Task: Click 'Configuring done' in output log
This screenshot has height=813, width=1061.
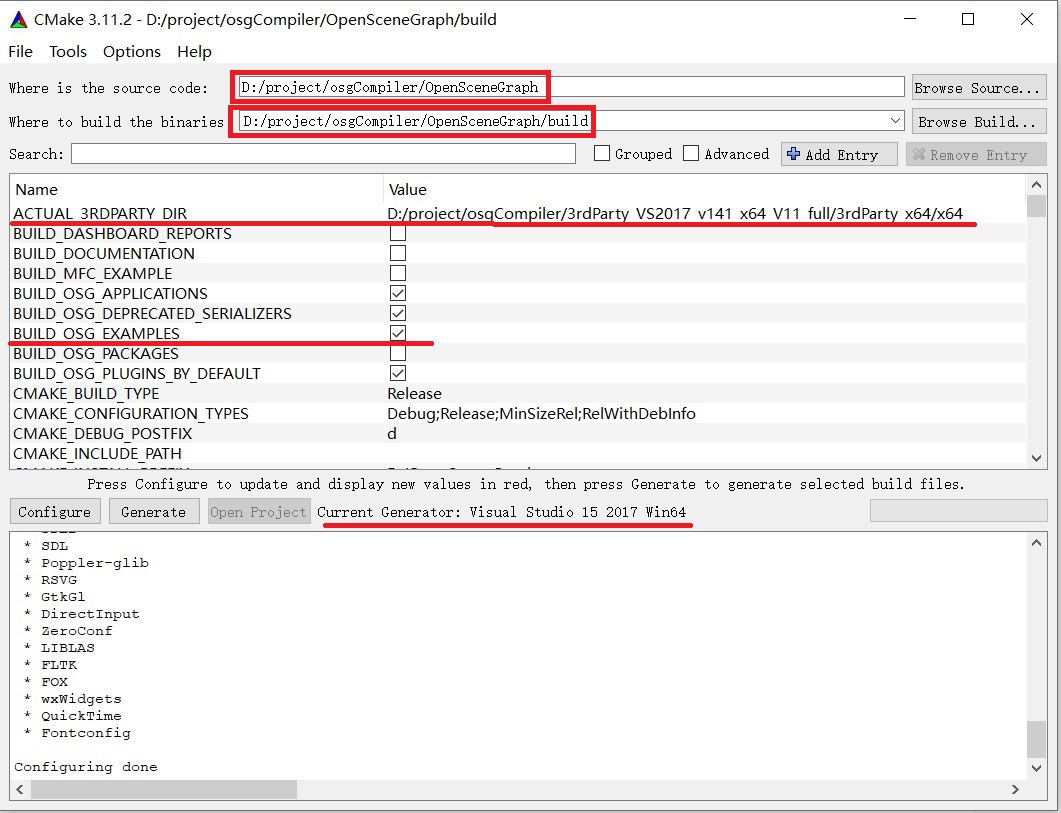Action: coord(86,767)
